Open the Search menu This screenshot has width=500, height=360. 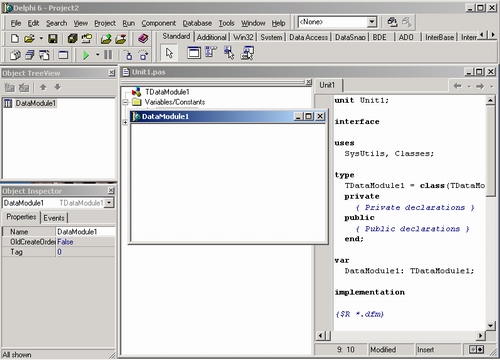[x=56, y=23]
